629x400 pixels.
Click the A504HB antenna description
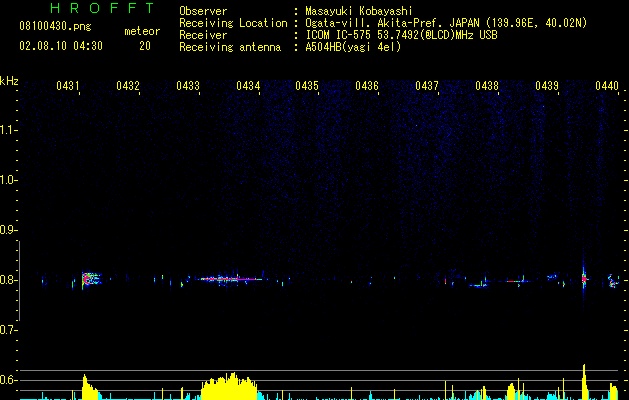(353, 47)
